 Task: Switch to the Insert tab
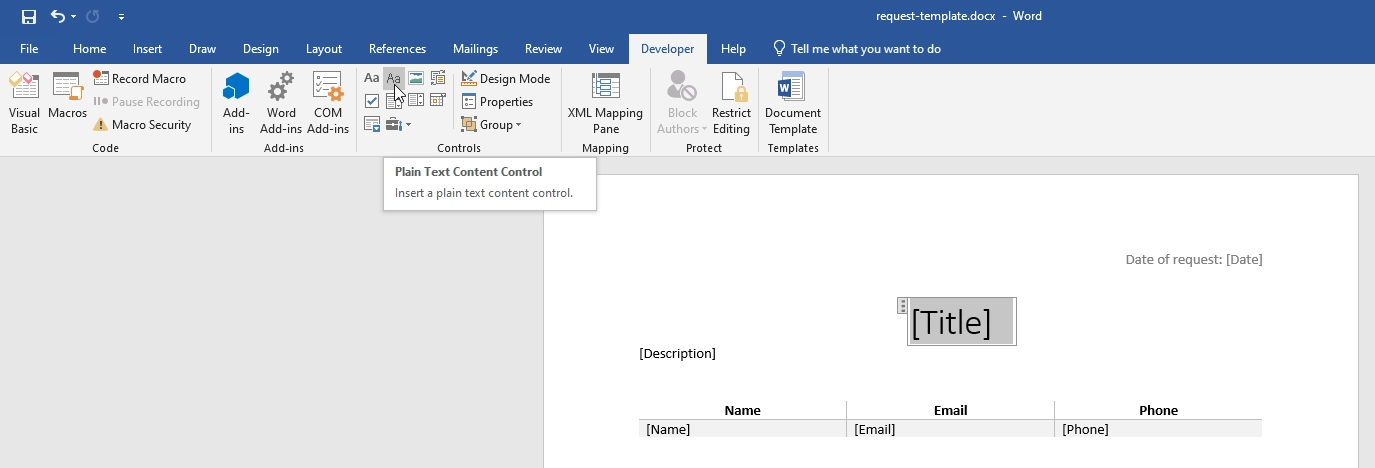pos(147,49)
